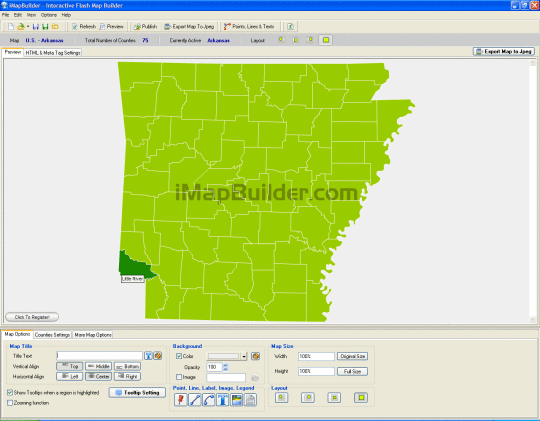This screenshot has height=421, width=540.
Task: Choose first layout option in bottom Layout group
Action: point(282,398)
